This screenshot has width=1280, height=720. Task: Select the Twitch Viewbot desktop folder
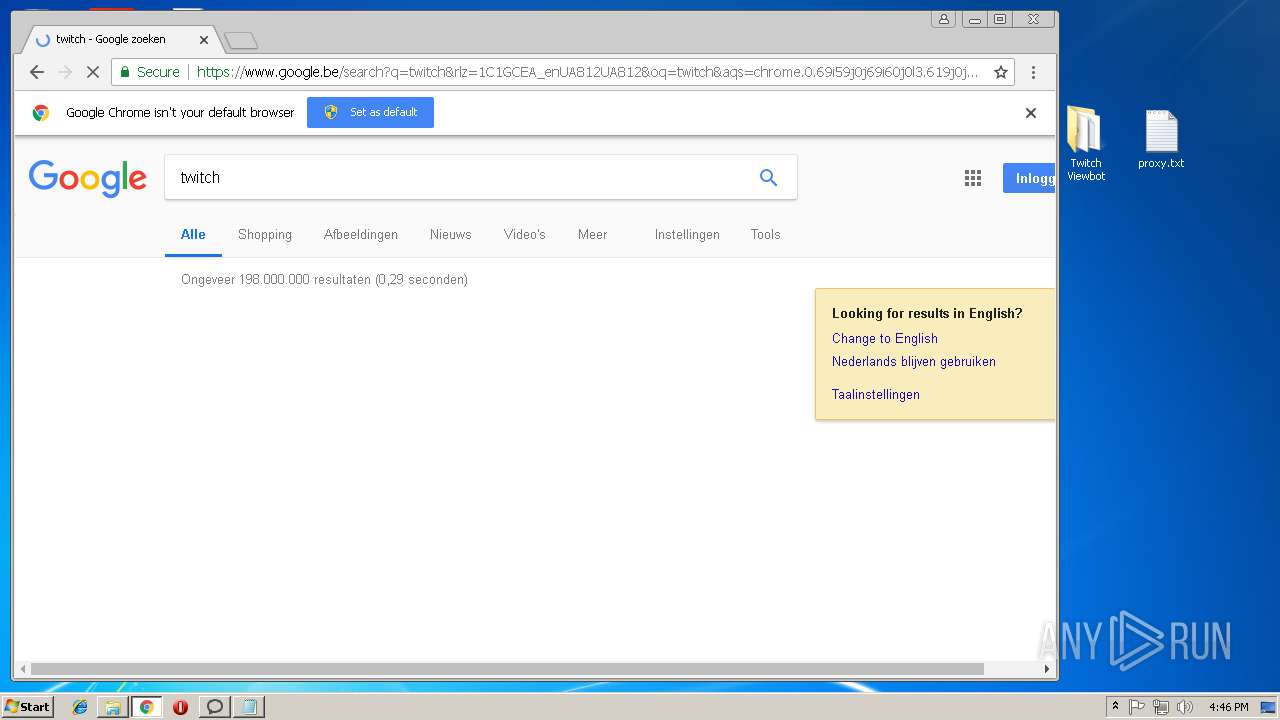point(1086,145)
